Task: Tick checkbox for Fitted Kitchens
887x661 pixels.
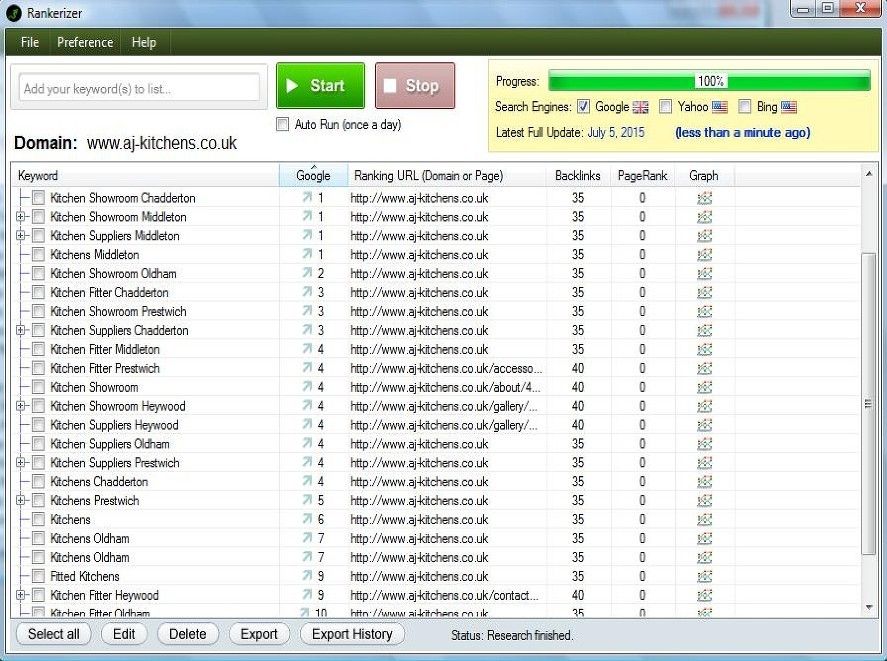Action: [x=38, y=576]
